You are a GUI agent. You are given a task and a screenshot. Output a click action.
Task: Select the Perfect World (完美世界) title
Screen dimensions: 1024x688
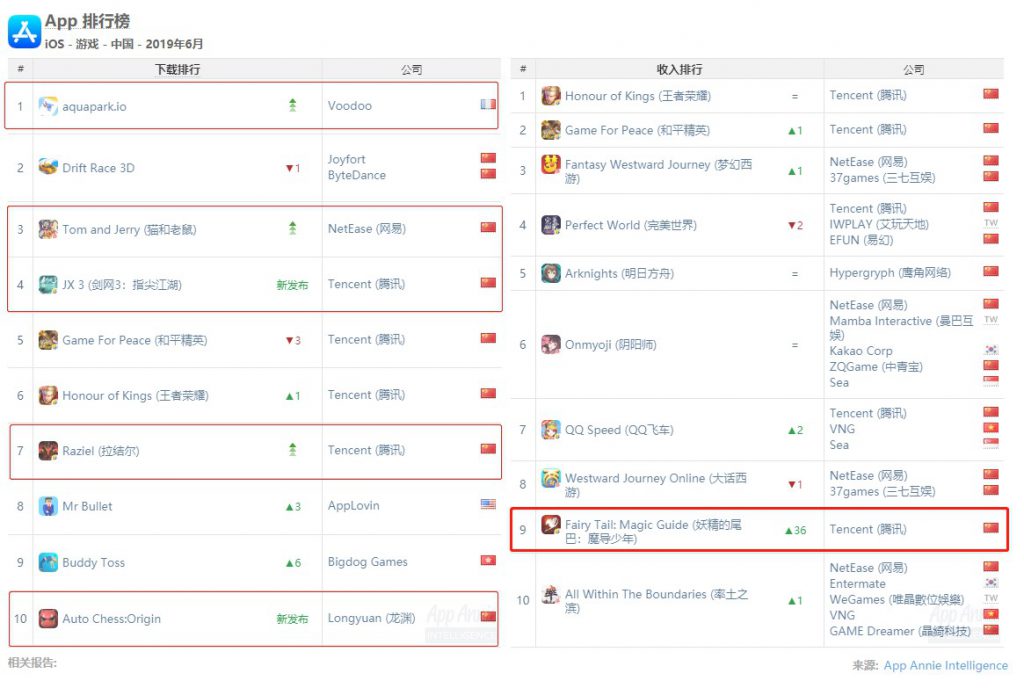(x=631, y=225)
